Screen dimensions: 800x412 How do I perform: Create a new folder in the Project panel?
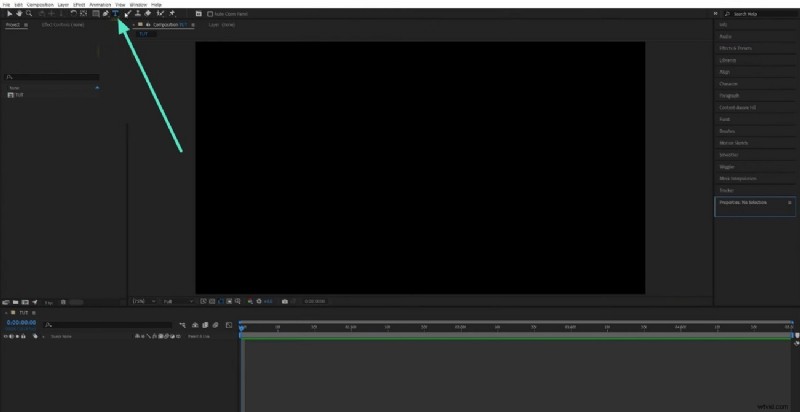click(x=15, y=302)
